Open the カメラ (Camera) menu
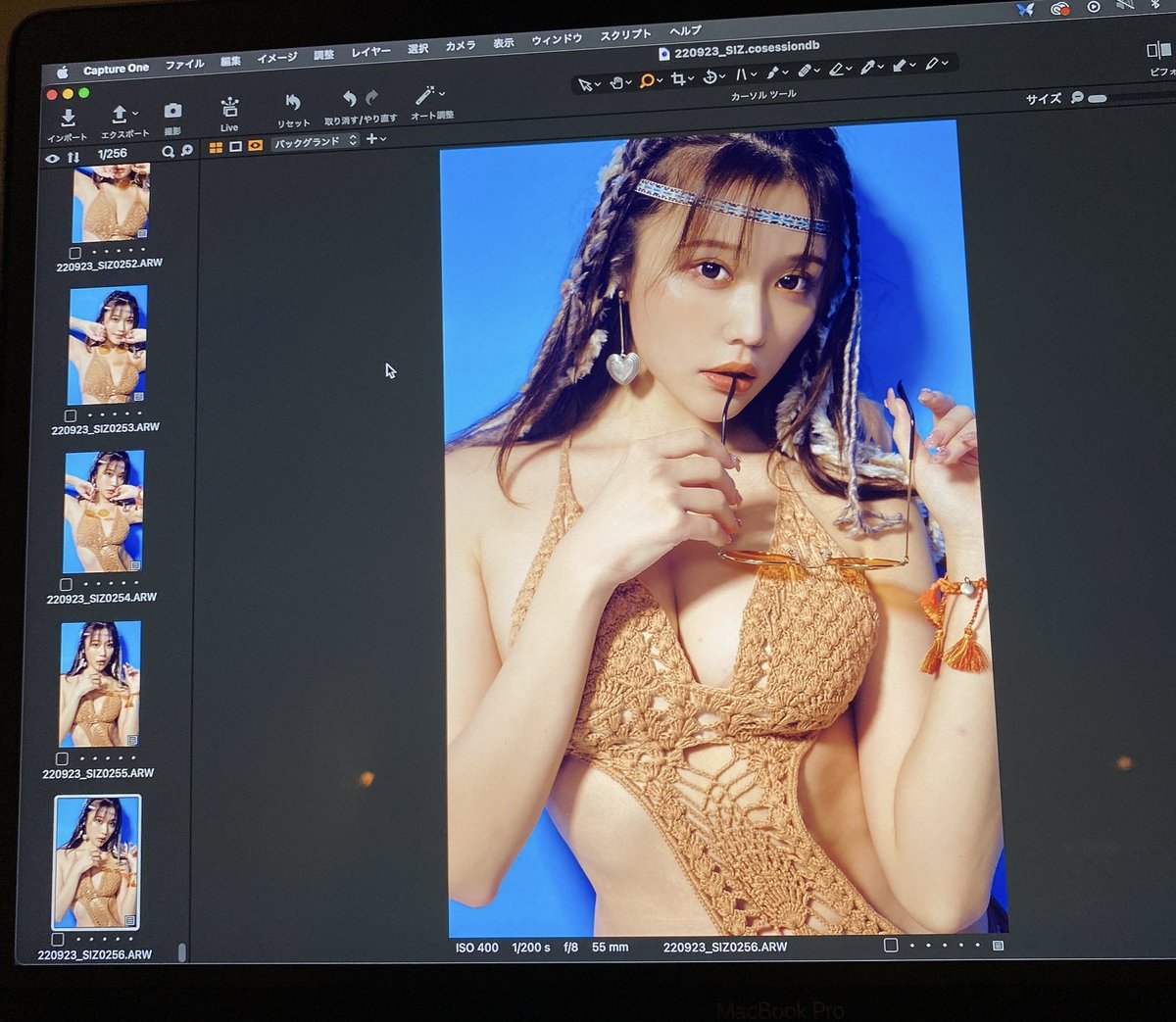The image size is (1176, 1022). click(x=460, y=47)
